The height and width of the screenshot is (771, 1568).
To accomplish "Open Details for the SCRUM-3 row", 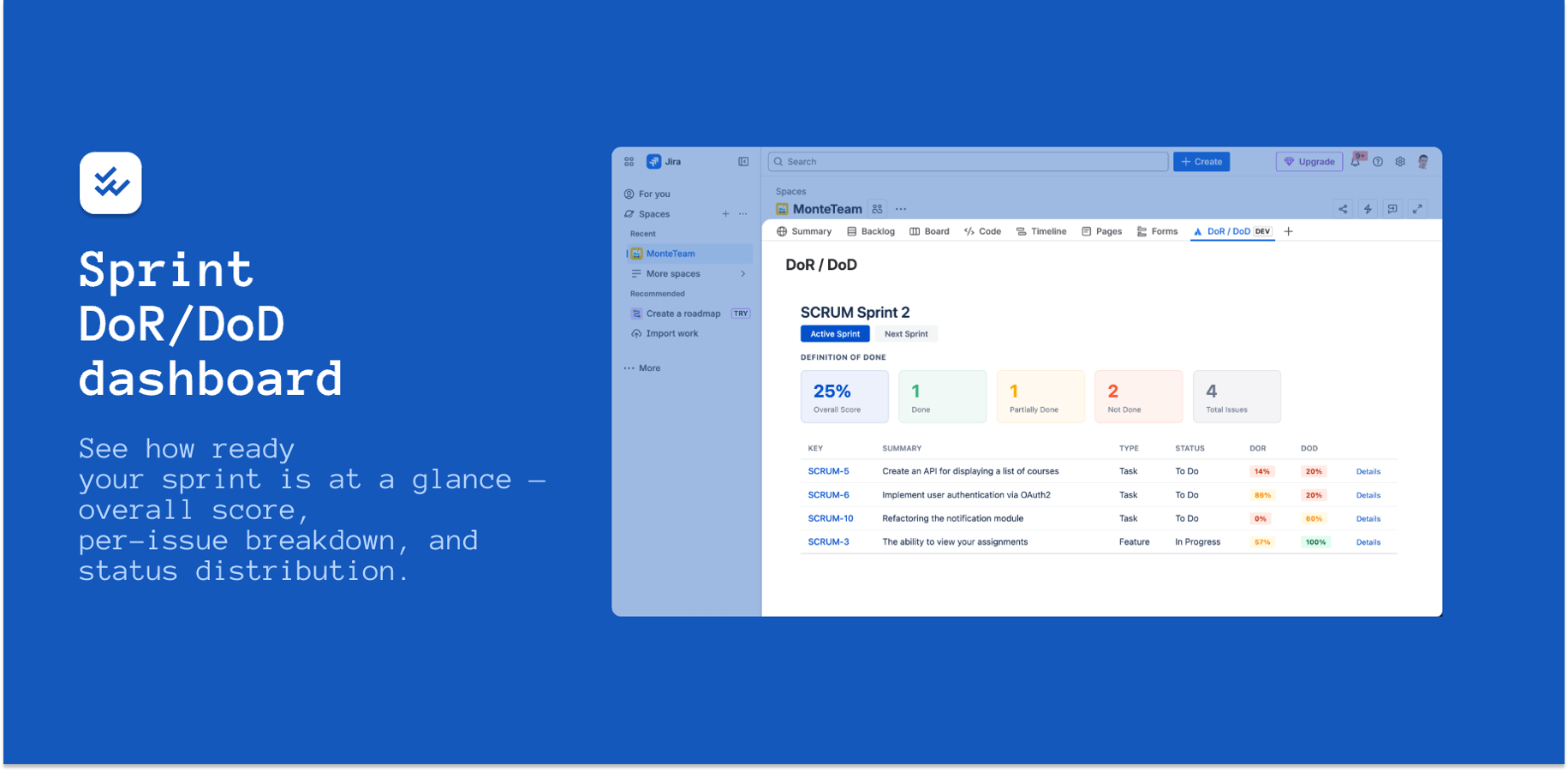I will [1368, 542].
